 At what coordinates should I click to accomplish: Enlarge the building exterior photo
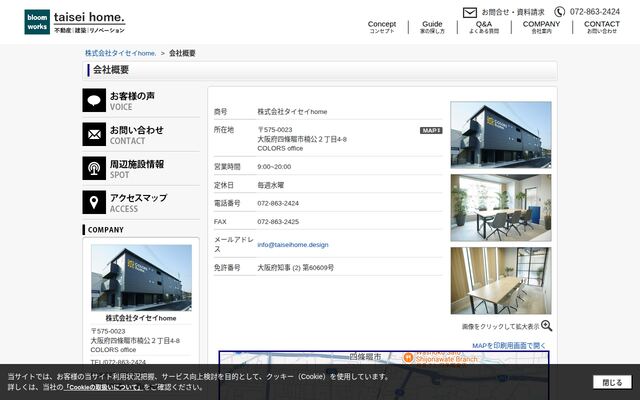501,135
